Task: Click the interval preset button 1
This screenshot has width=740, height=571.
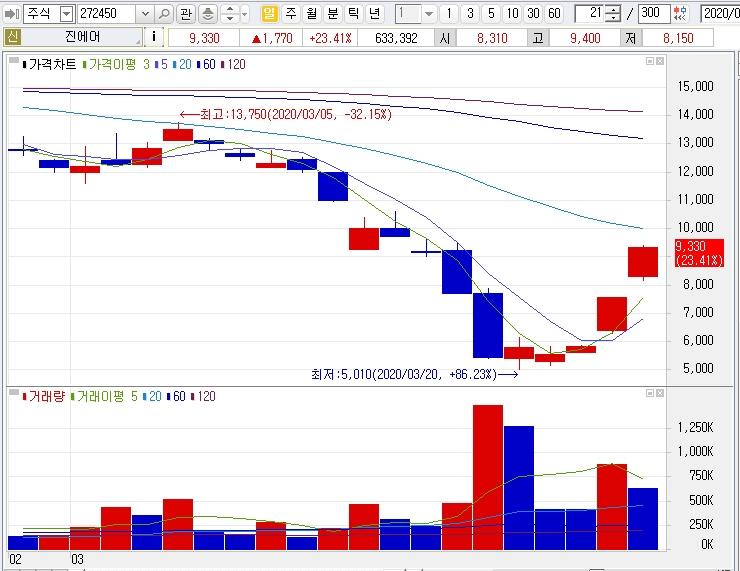Action: [x=449, y=14]
